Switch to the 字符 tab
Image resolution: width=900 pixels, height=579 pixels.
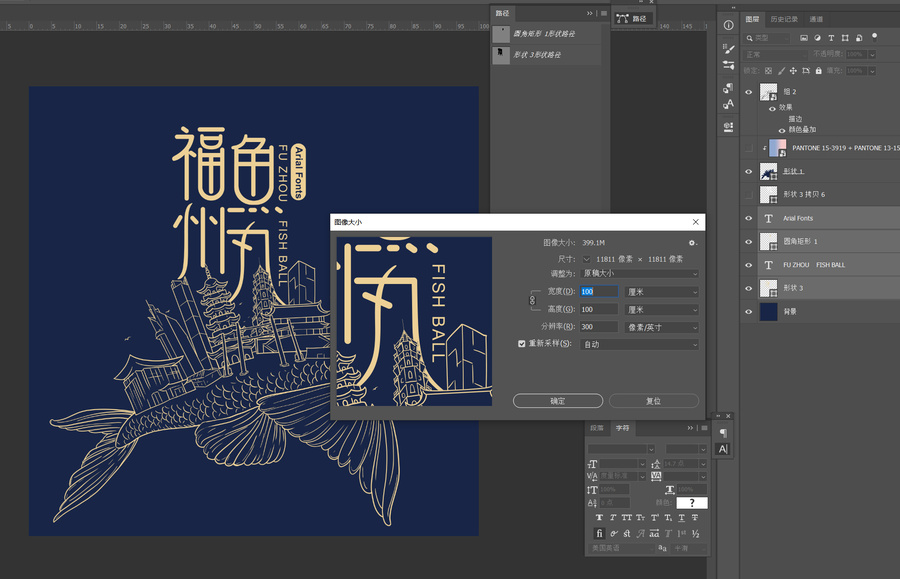pos(623,428)
